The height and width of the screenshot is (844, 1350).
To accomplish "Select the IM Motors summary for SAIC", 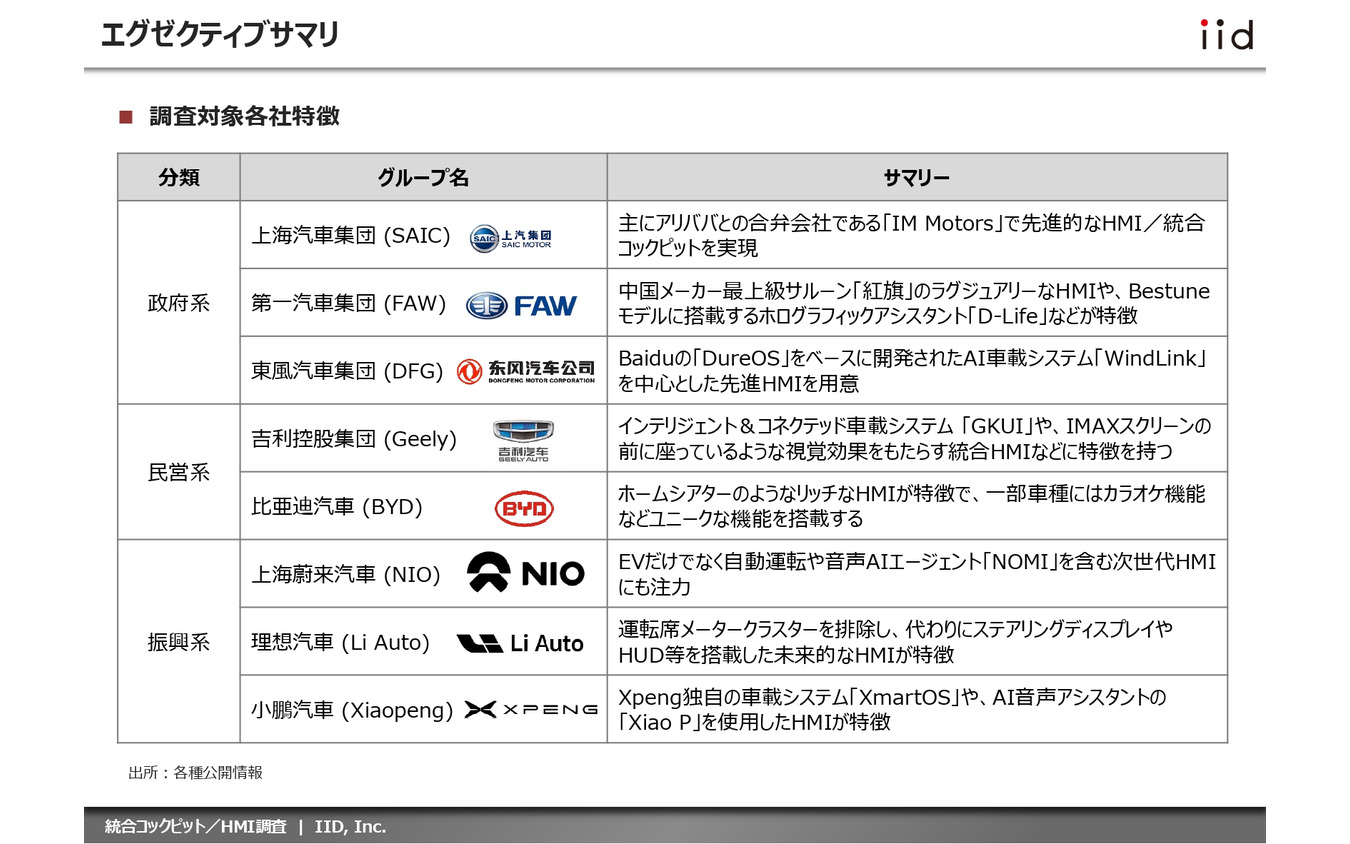I will click(912, 235).
